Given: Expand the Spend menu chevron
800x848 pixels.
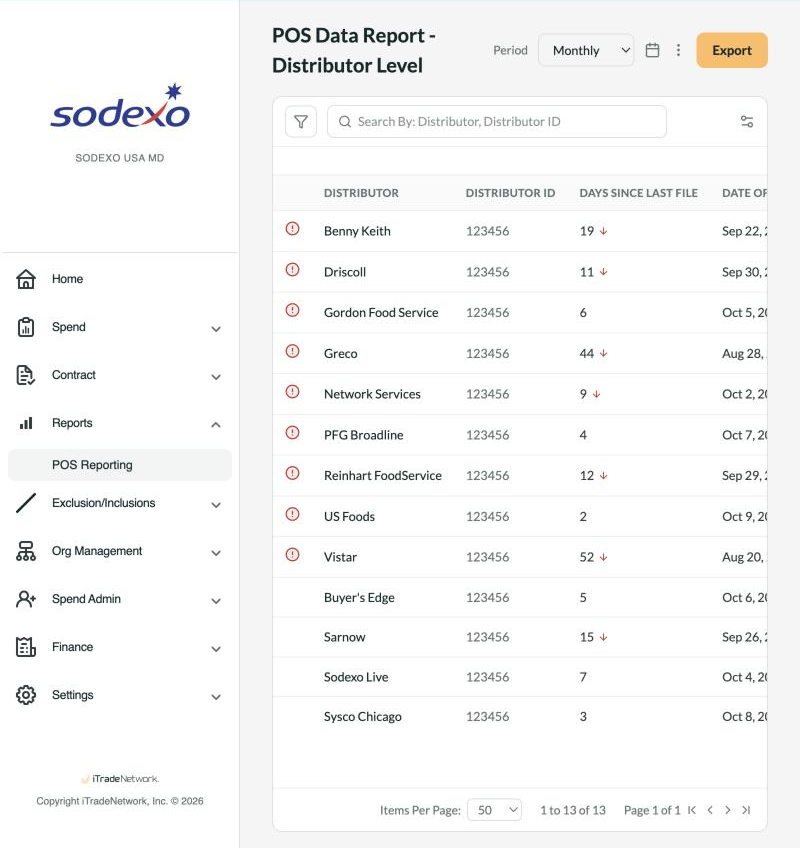Looking at the screenshot, I should coord(216,329).
